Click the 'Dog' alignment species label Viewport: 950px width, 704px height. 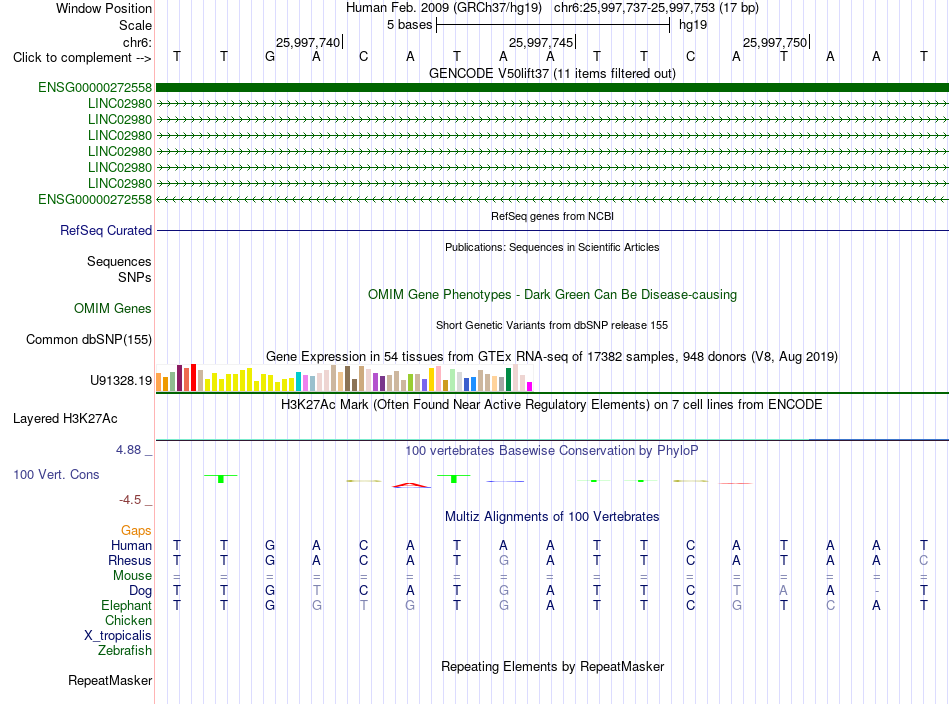[140, 591]
